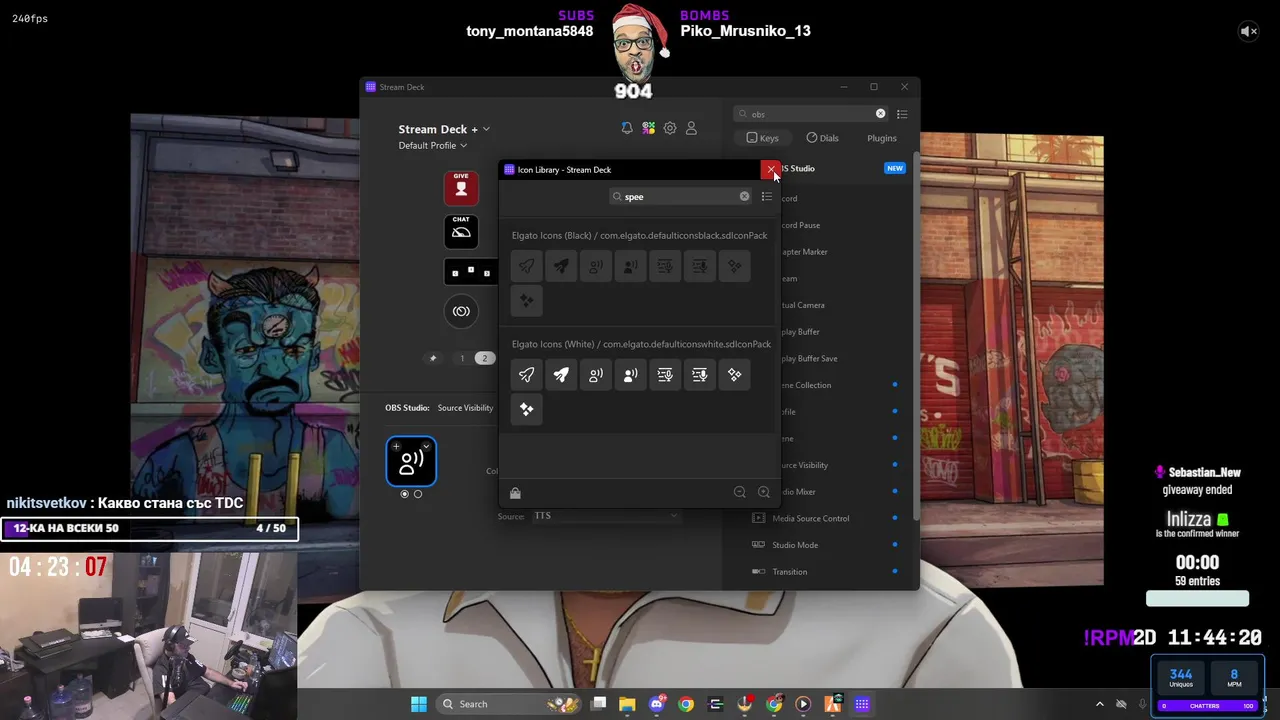Image resolution: width=1280 pixels, height=720 pixels.
Task: Pick white outlined sparkles icon
Action: (x=735, y=375)
